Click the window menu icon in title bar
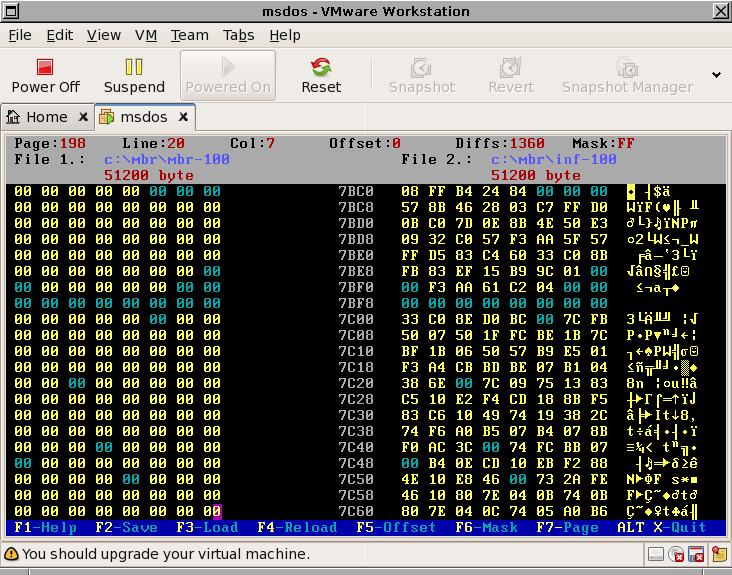The image size is (732, 575). (x=11, y=11)
